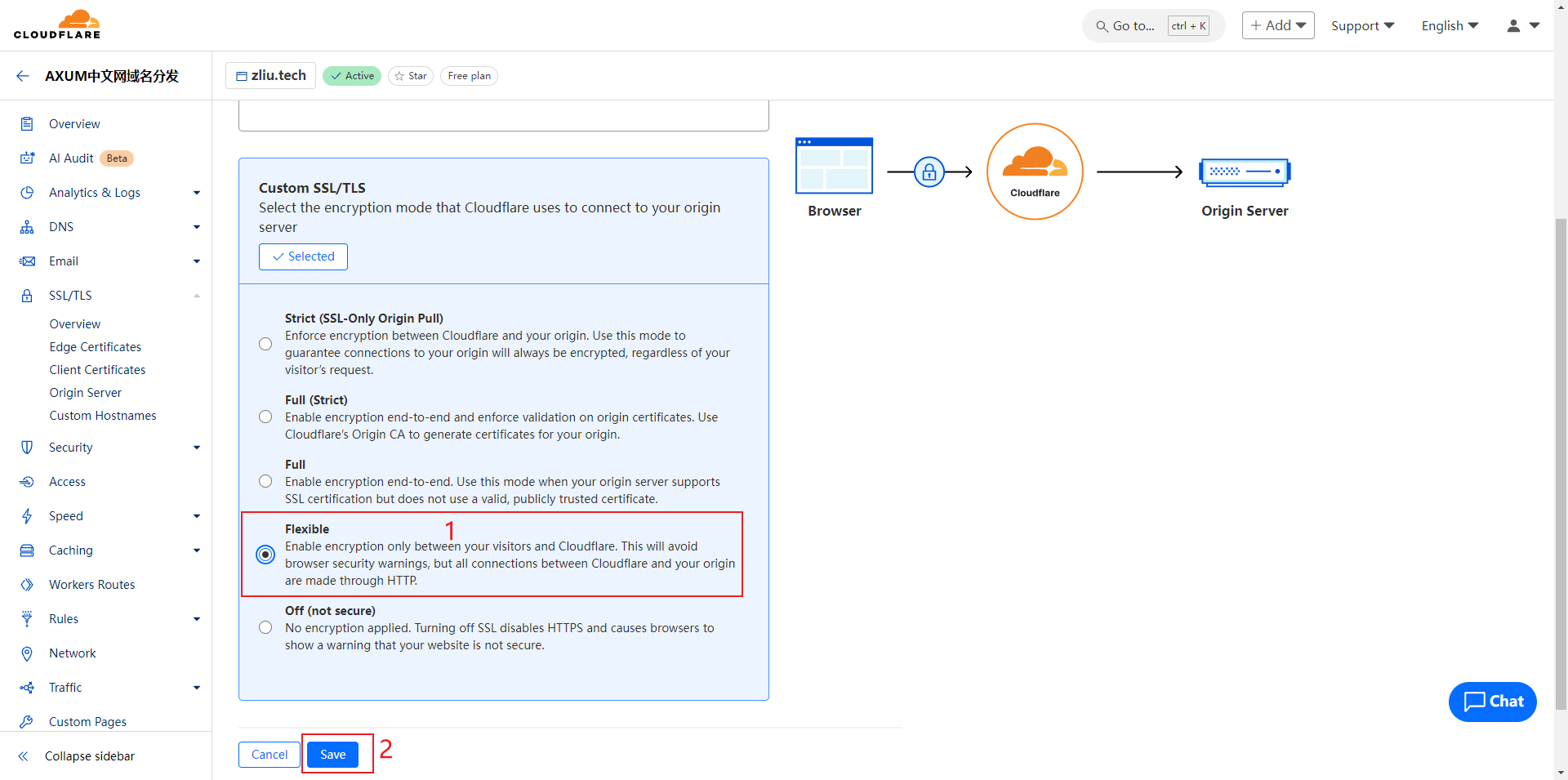This screenshot has width=1568, height=780.
Task: Click the Custom Pages wrench icon
Action: [x=27, y=722]
